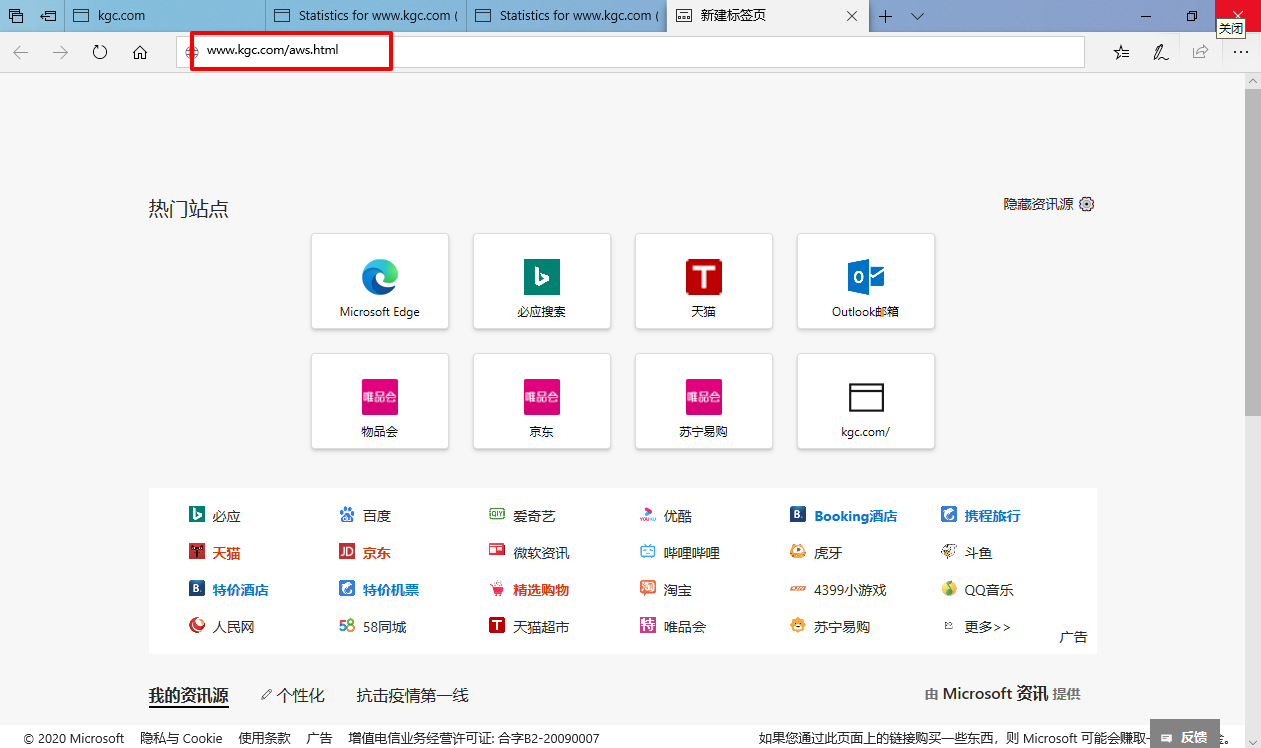Open the 个性化 tab
The width and height of the screenshot is (1261, 748).
coord(293,696)
